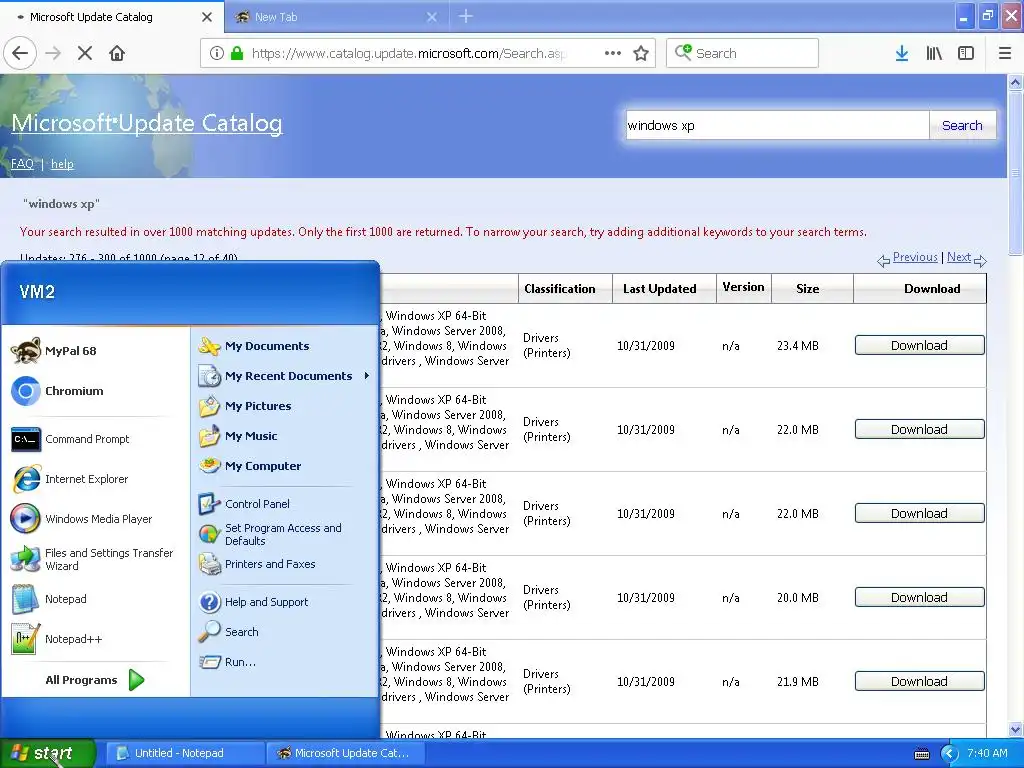Viewport: 1024px width, 768px height.
Task: Open the Run dialog
Action: pyautogui.click(x=284, y=662)
